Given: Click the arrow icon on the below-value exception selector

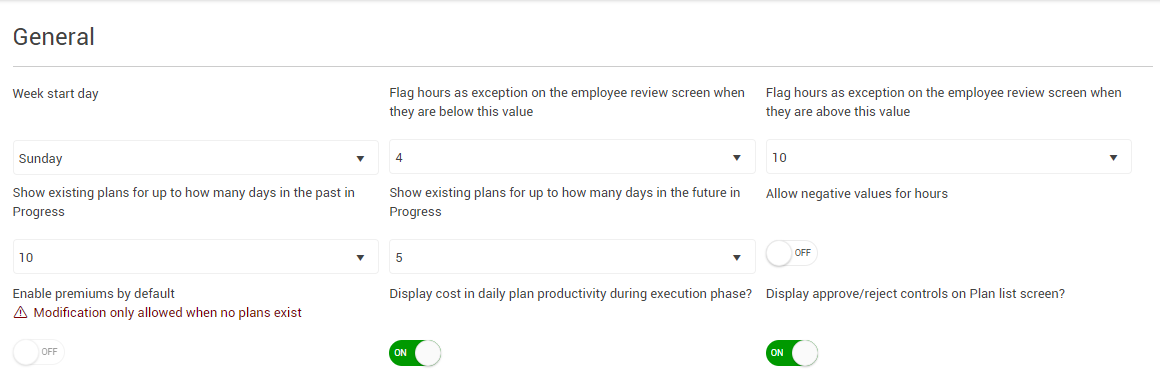Looking at the screenshot, I should click(x=736, y=158).
